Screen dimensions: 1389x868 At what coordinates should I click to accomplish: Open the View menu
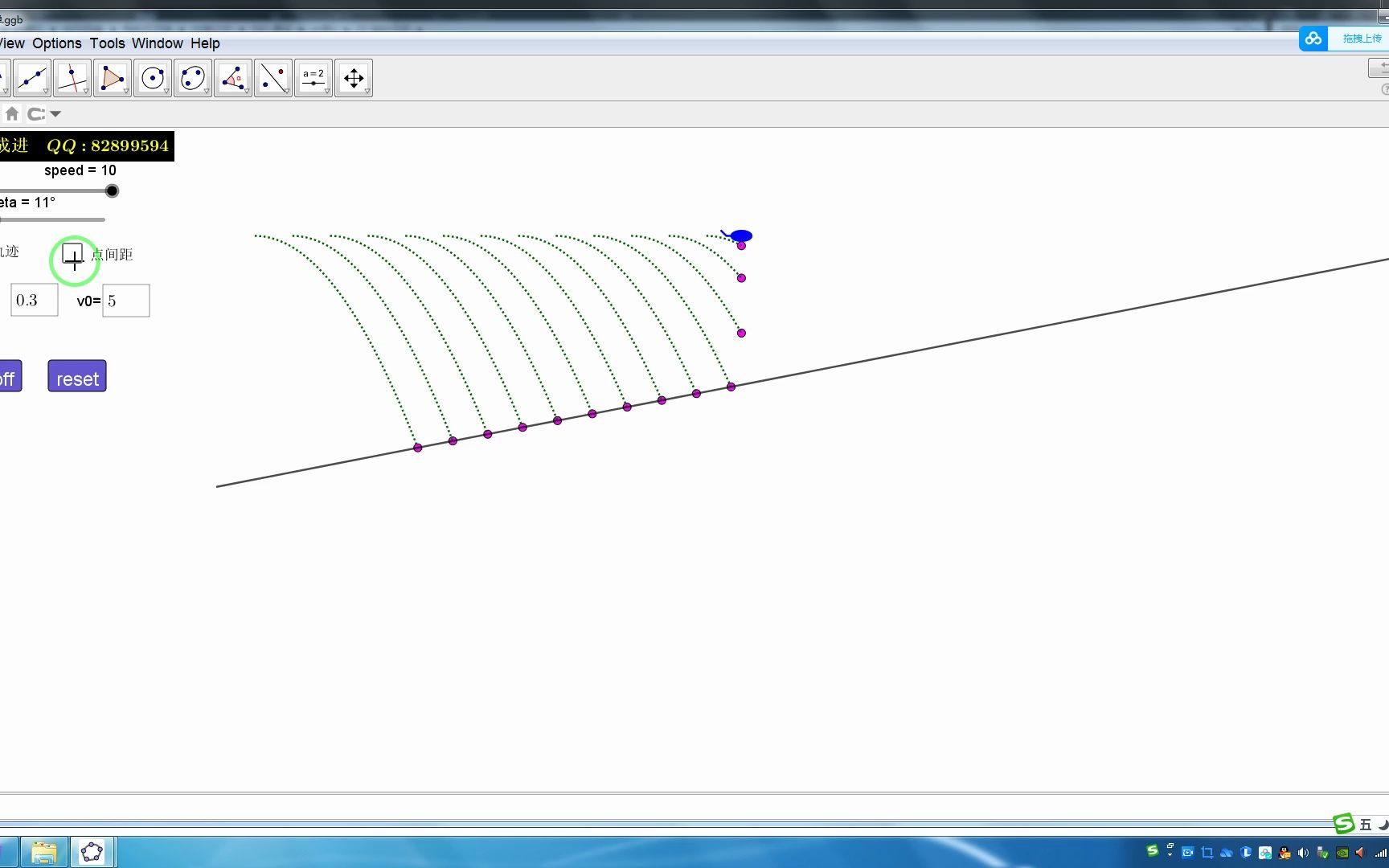12,43
